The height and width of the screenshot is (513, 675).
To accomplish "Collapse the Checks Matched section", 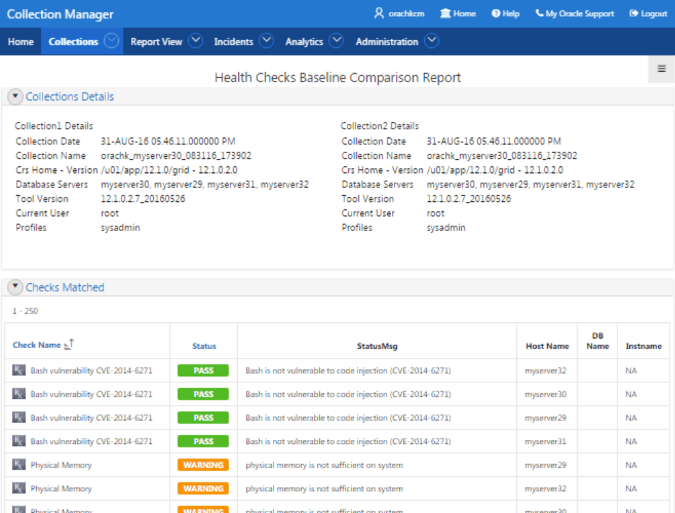I will coord(15,287).
